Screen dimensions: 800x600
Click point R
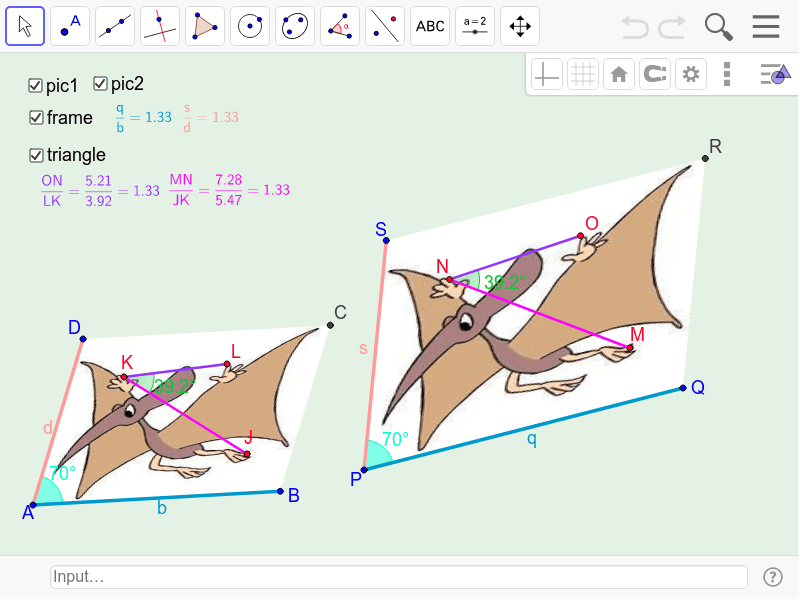coord(705,159)
